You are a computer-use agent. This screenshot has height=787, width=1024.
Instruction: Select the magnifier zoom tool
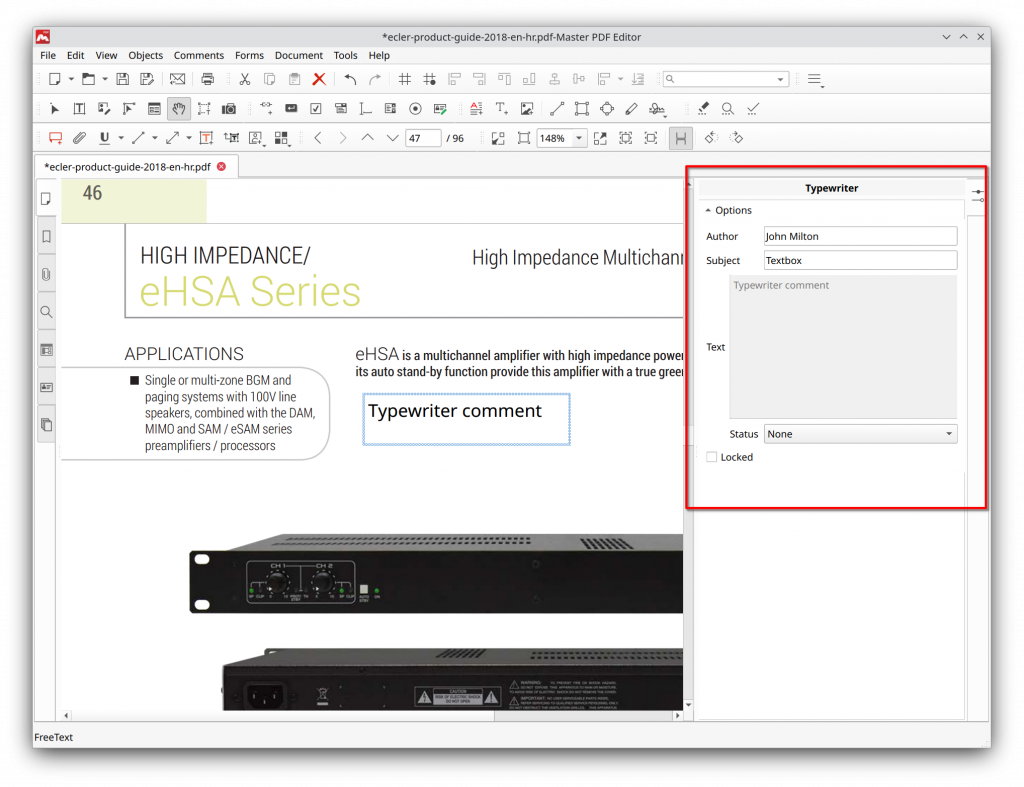click(x=726, y=108)
